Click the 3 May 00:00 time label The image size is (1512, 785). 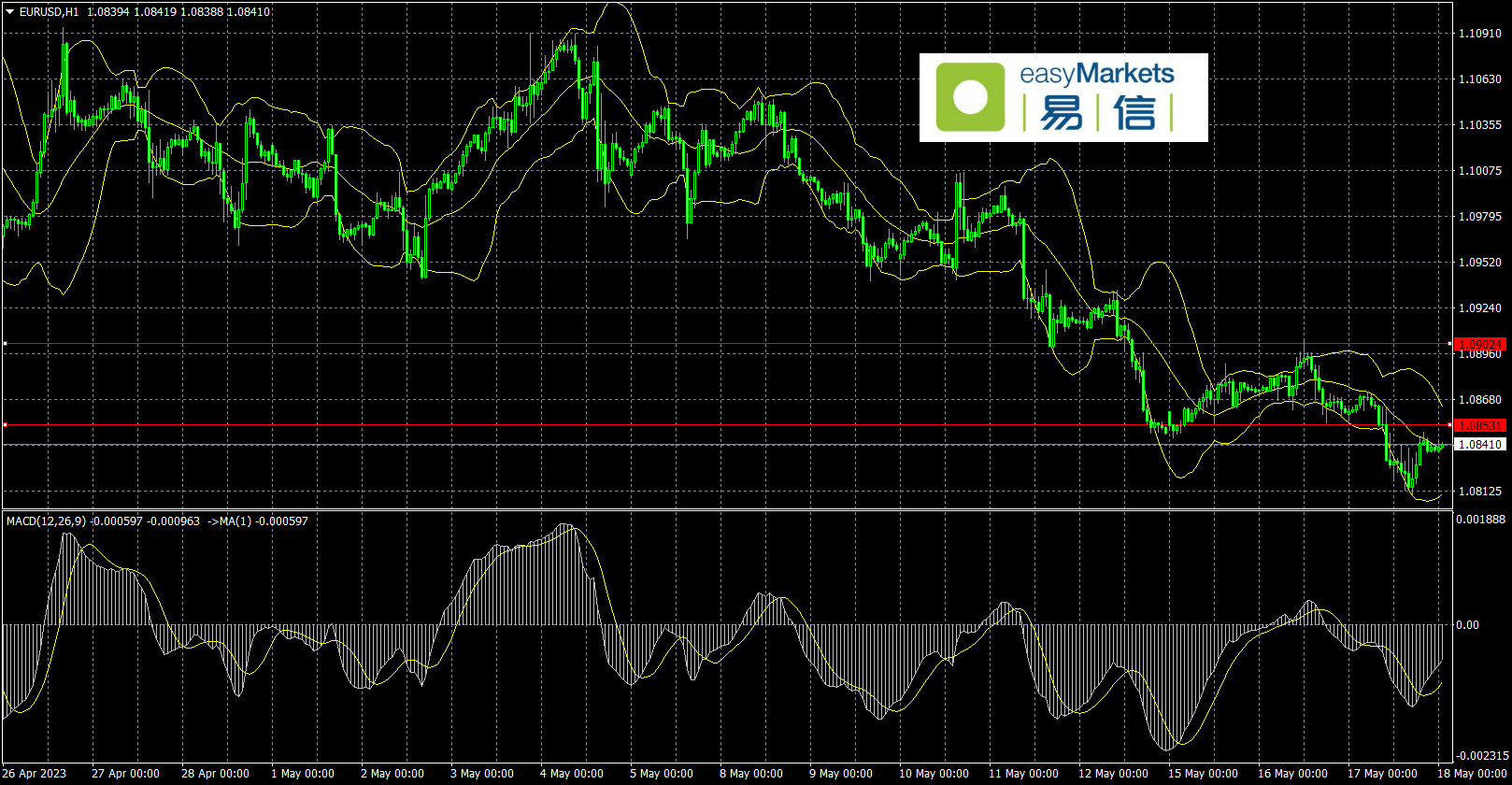pos(482,774)
